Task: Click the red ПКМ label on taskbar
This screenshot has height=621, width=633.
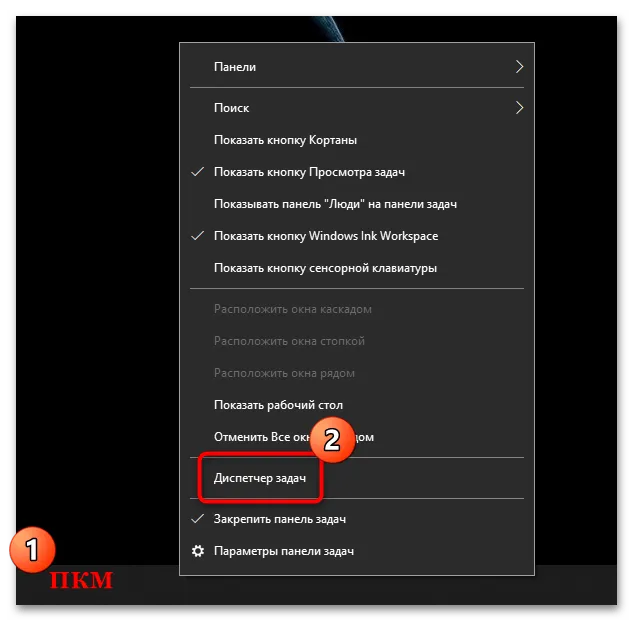Action: (x=82, y=581)
